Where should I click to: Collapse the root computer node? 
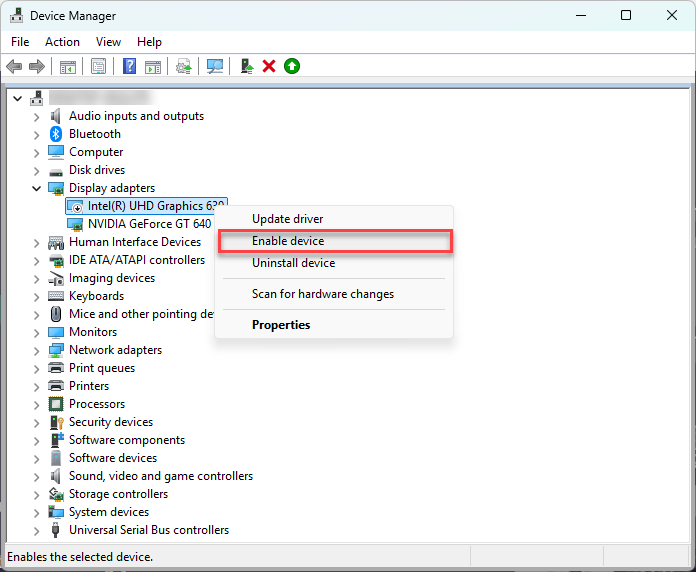[17, 99]
